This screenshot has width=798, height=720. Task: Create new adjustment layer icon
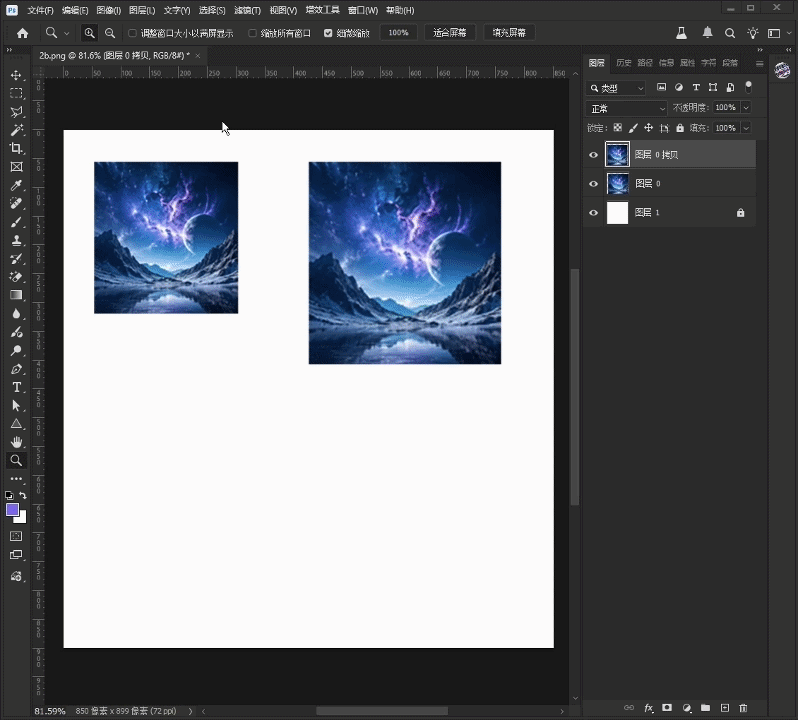687,708
